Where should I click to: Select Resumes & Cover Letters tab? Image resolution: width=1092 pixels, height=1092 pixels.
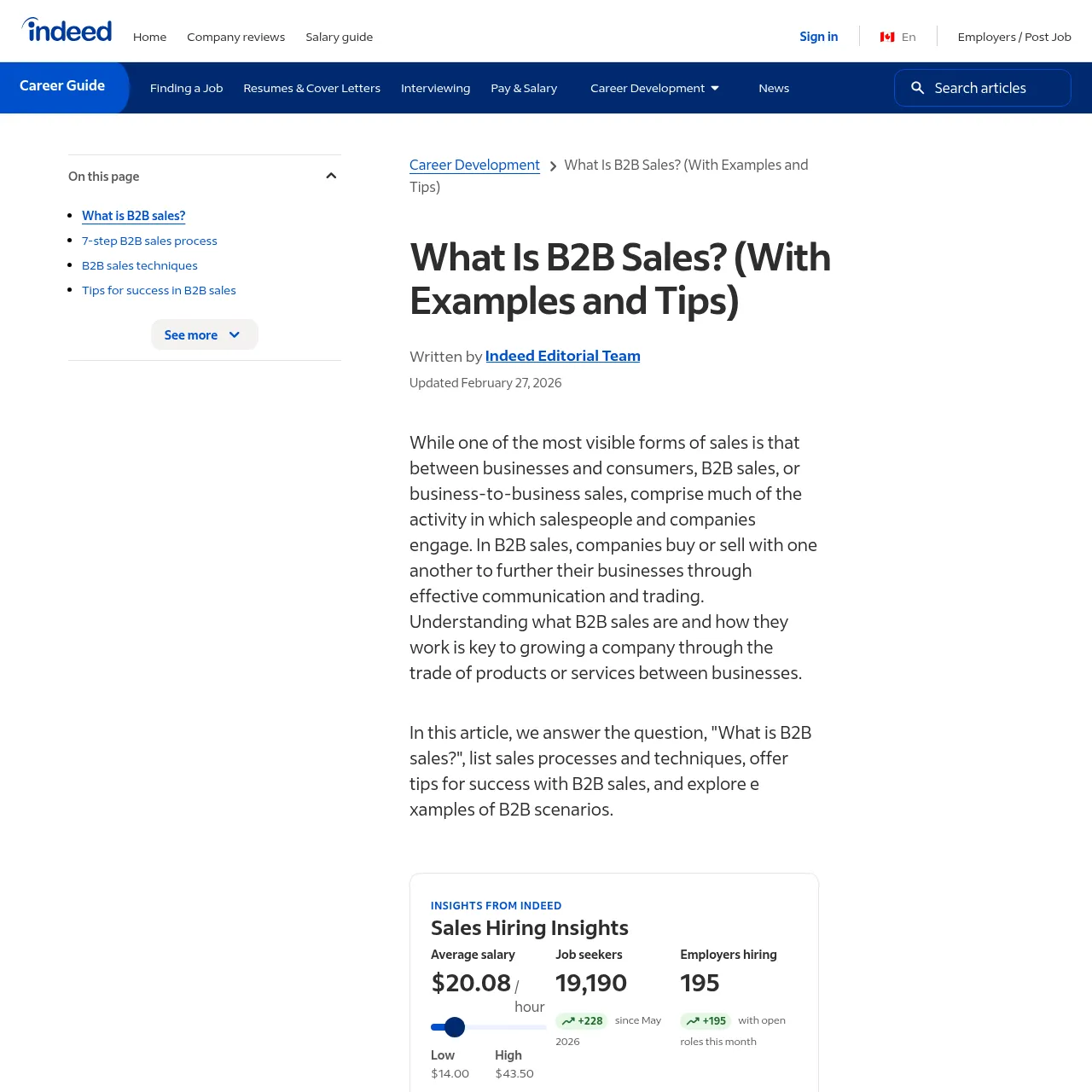coord(311,88)
